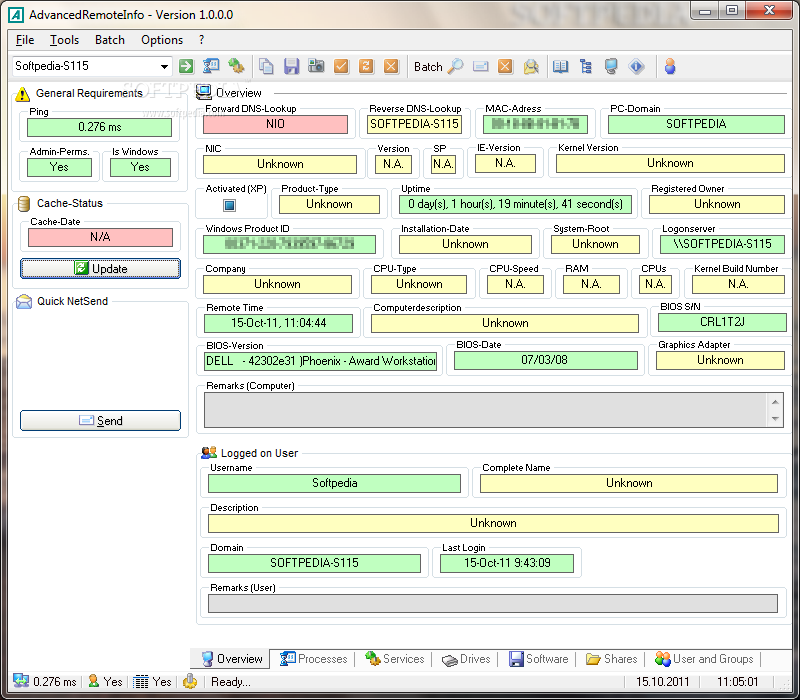
Task: Click the Uptime value field
Action: [515, 204]
